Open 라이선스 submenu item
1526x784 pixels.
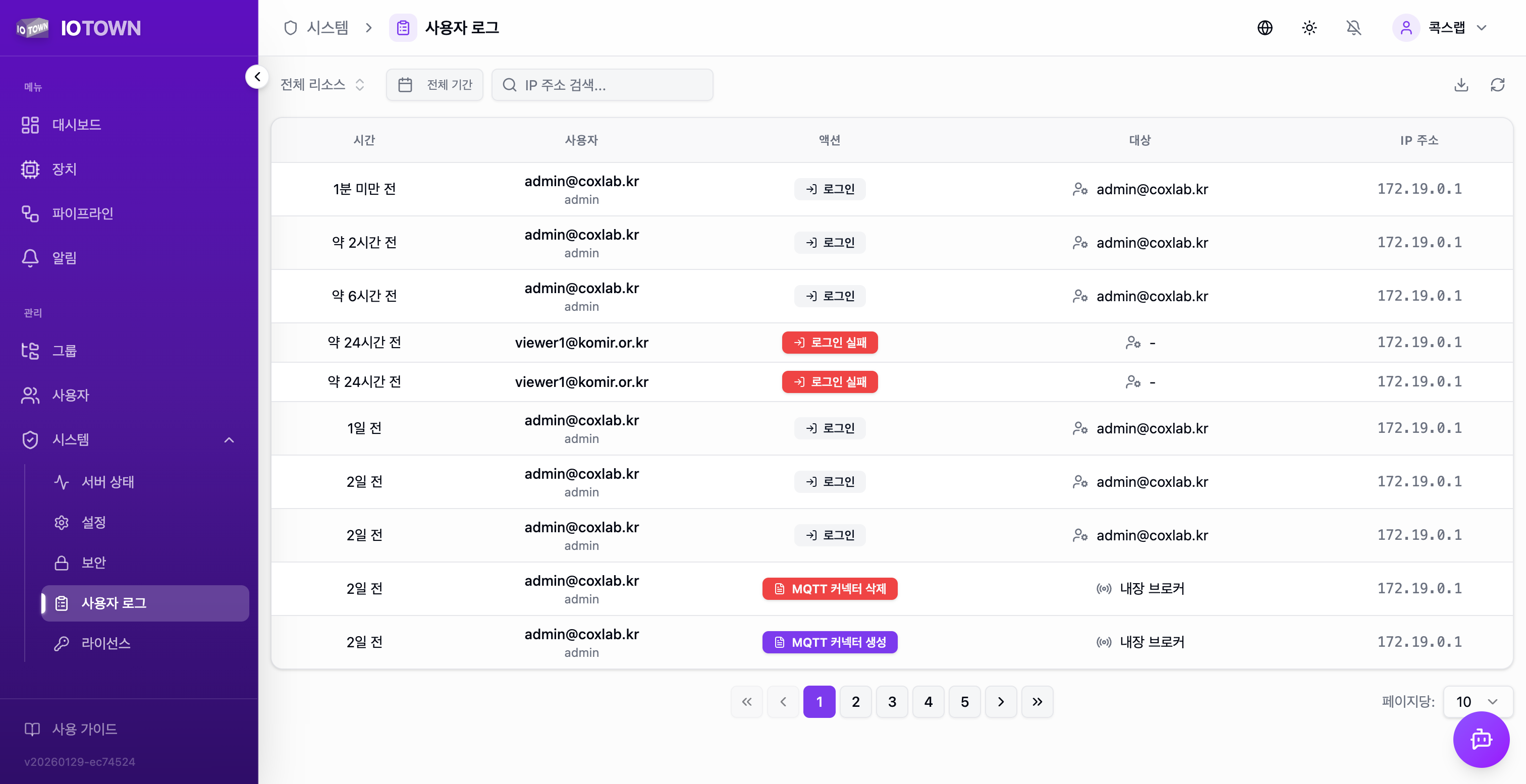pyautogui.click(x=144, y=643)
